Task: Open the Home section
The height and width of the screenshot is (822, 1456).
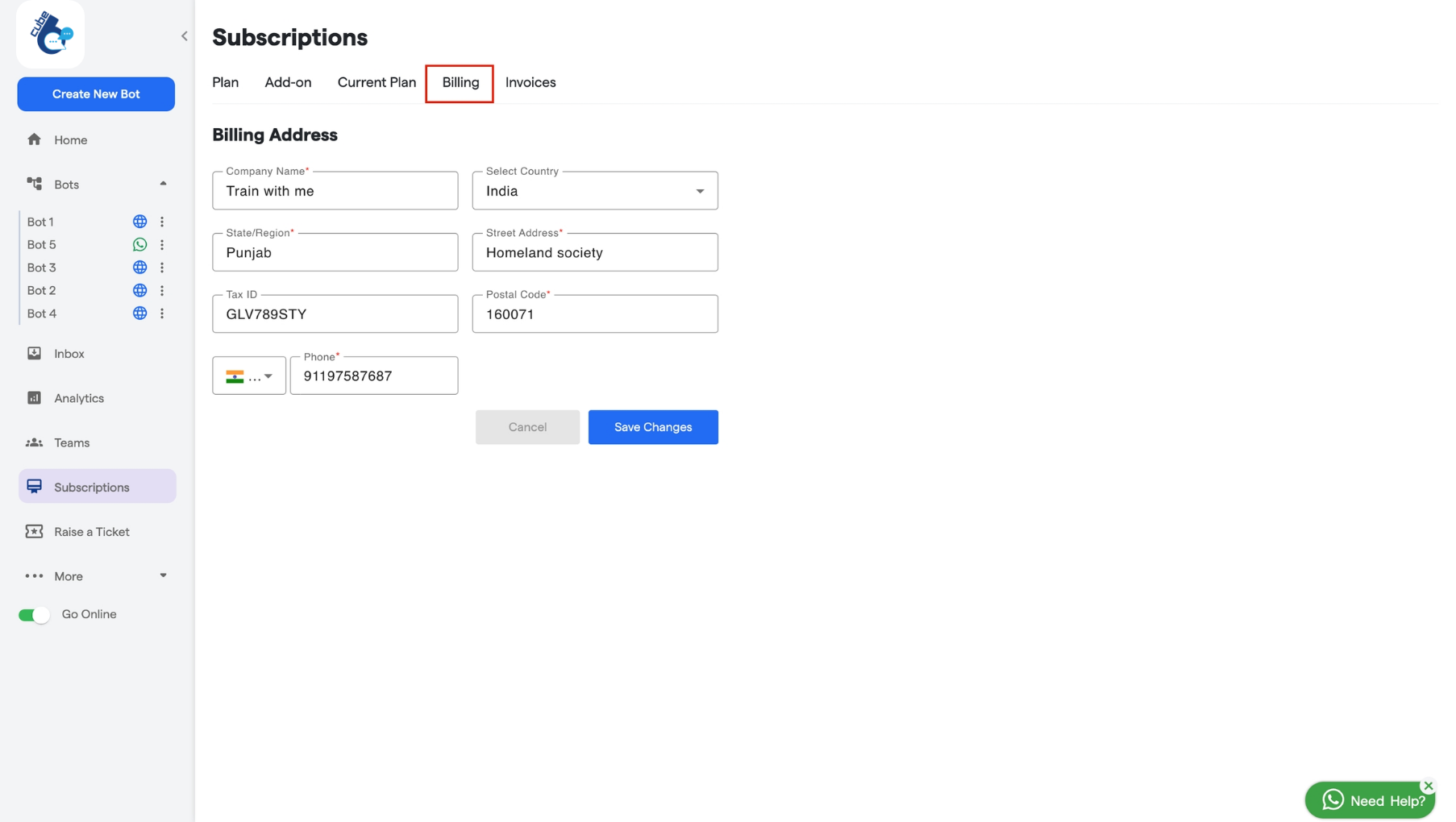Action: click(70, 139)
